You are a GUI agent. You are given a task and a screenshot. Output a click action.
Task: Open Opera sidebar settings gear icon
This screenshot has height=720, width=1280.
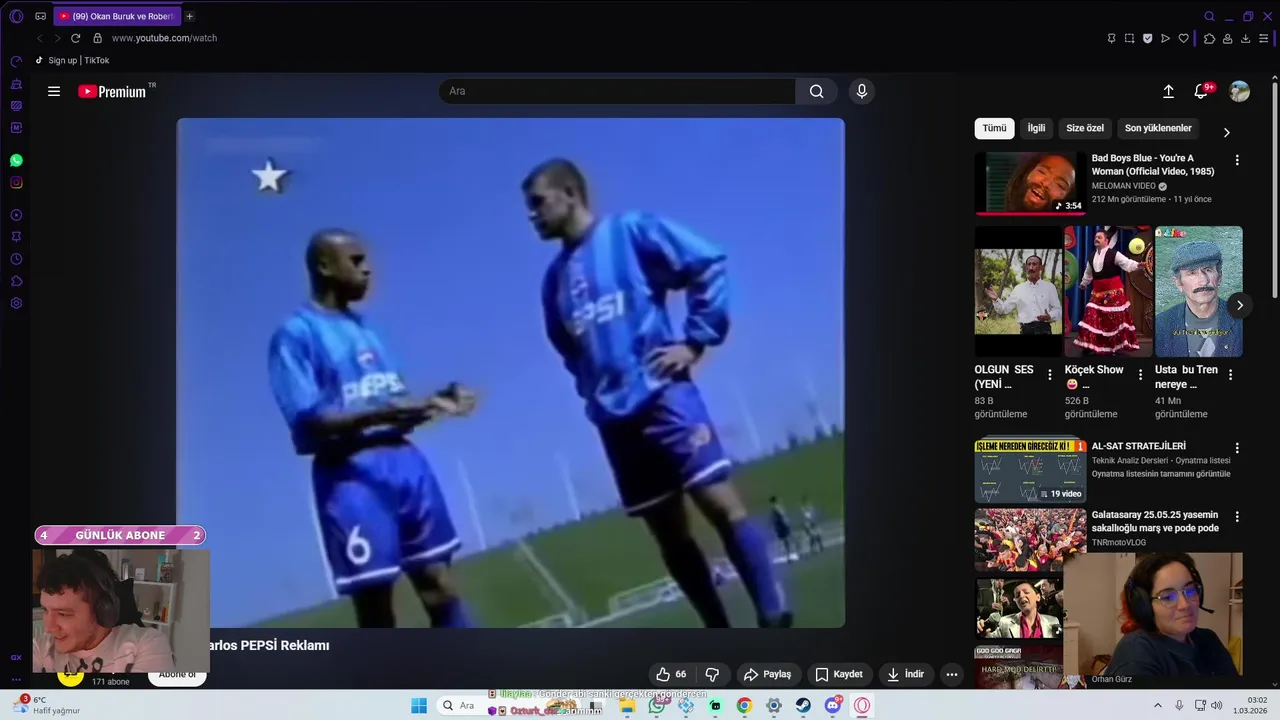pos(16,303)
